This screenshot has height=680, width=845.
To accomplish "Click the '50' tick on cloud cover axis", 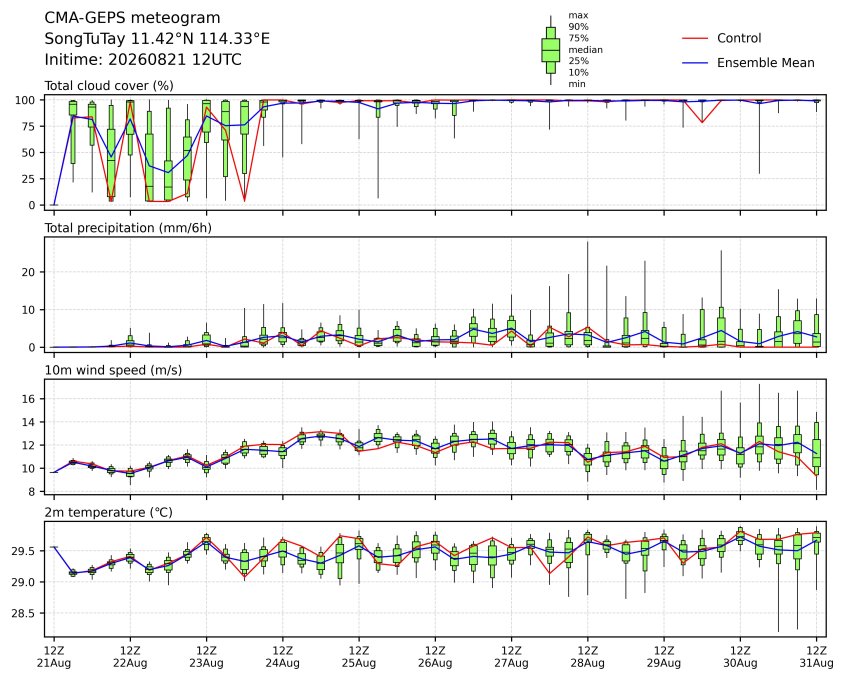I will point(29,152).
